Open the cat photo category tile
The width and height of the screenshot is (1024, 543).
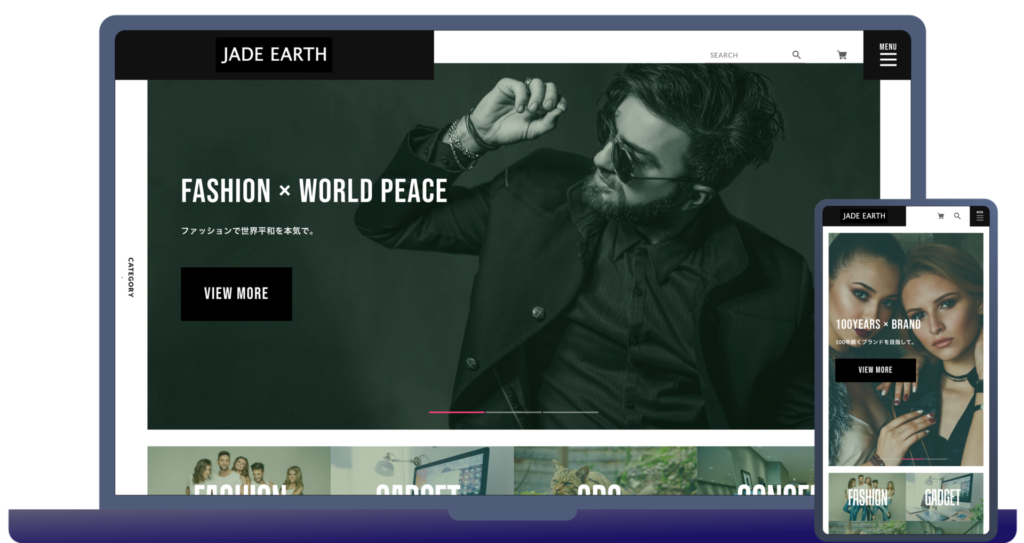tap(604, 471)
